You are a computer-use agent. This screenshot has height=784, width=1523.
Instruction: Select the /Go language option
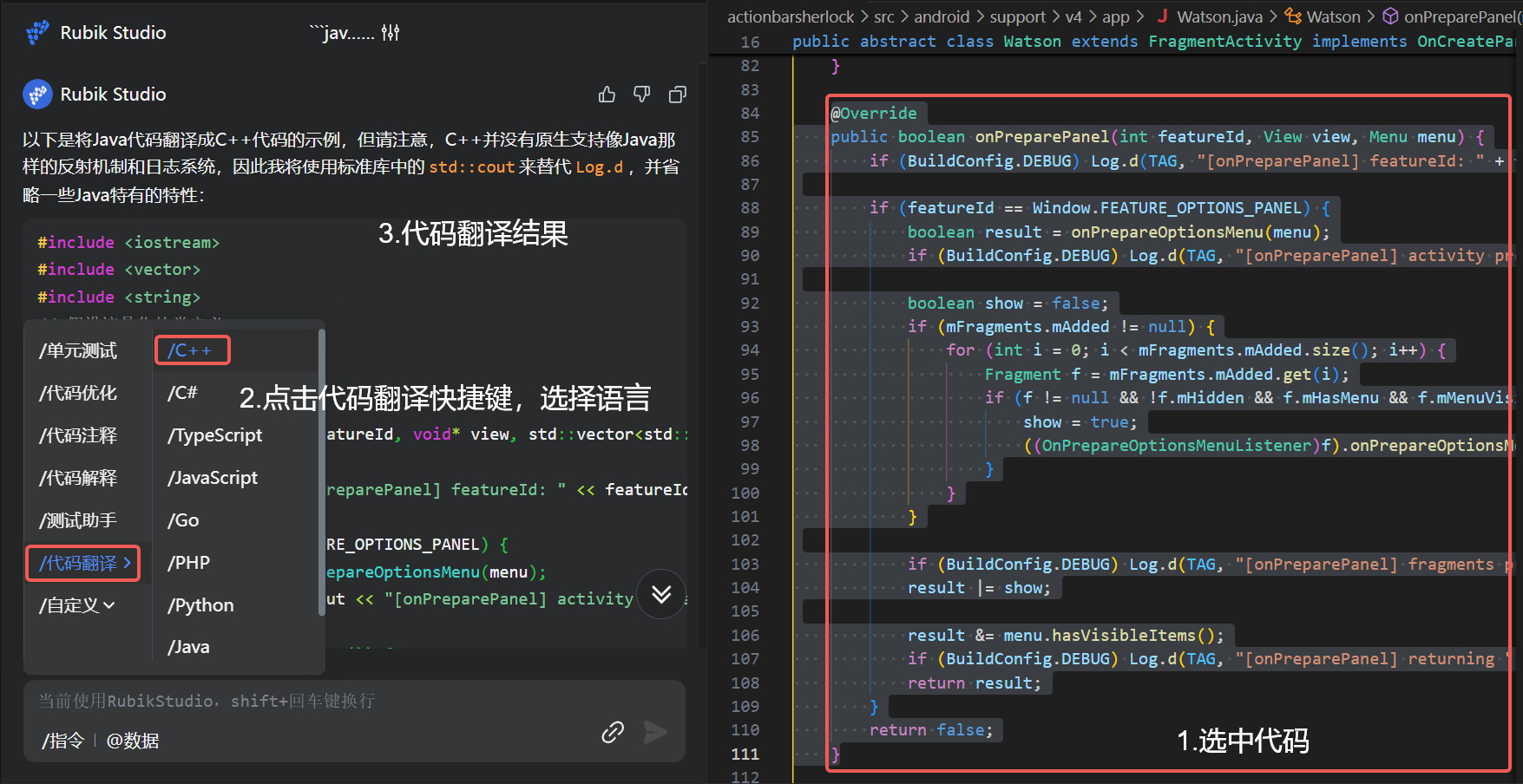tap(183, 520)
